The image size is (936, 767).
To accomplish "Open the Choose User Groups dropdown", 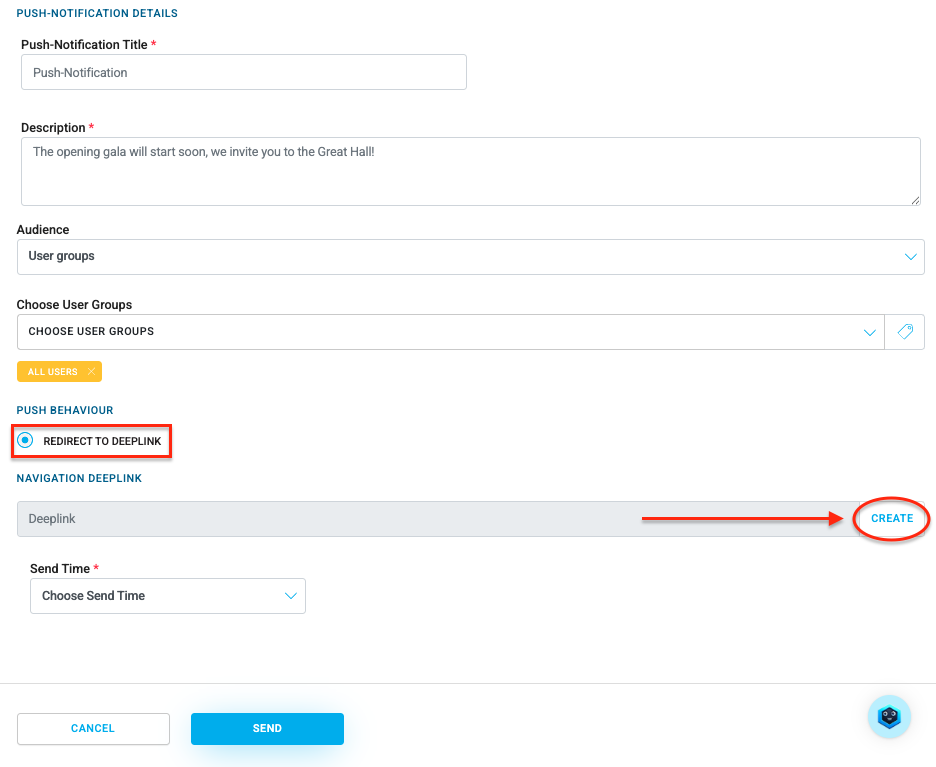I will coord(451,332).
